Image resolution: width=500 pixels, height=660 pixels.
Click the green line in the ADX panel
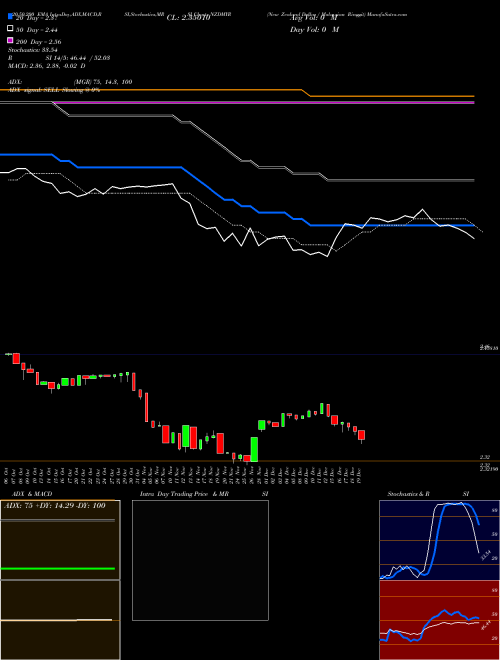(58, 569)
